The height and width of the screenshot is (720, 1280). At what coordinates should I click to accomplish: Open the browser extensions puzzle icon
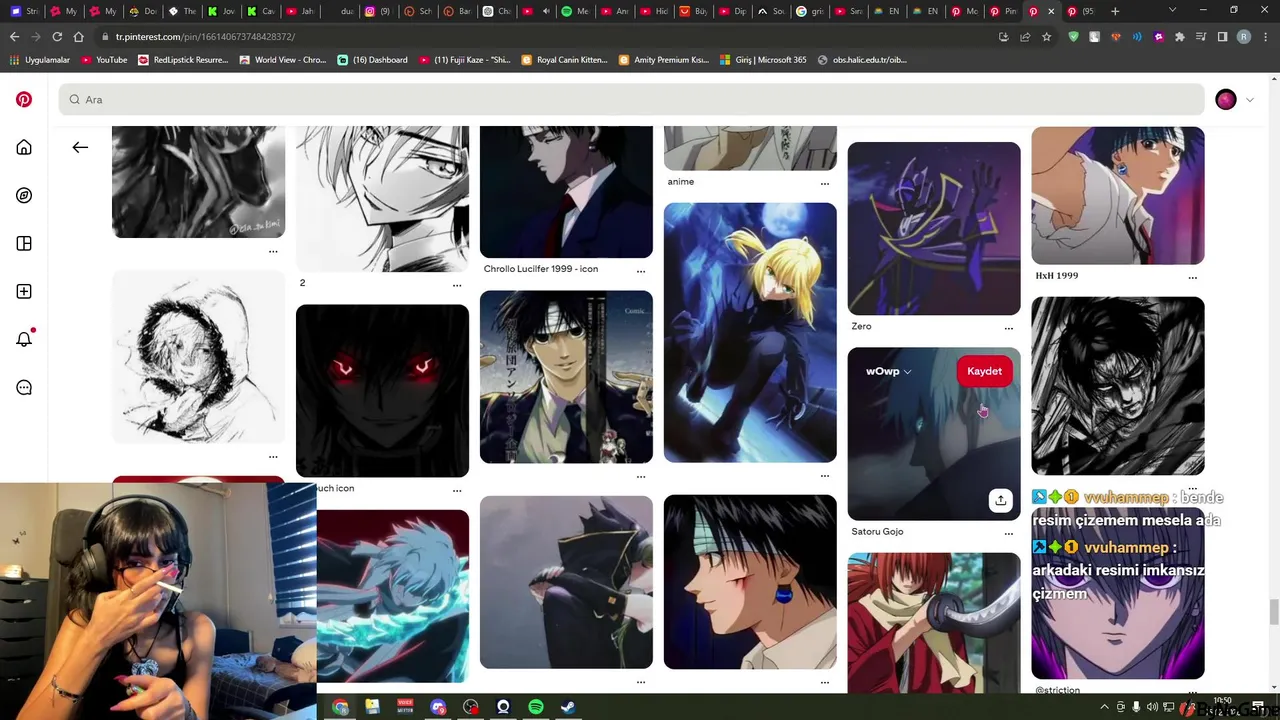1180,37
